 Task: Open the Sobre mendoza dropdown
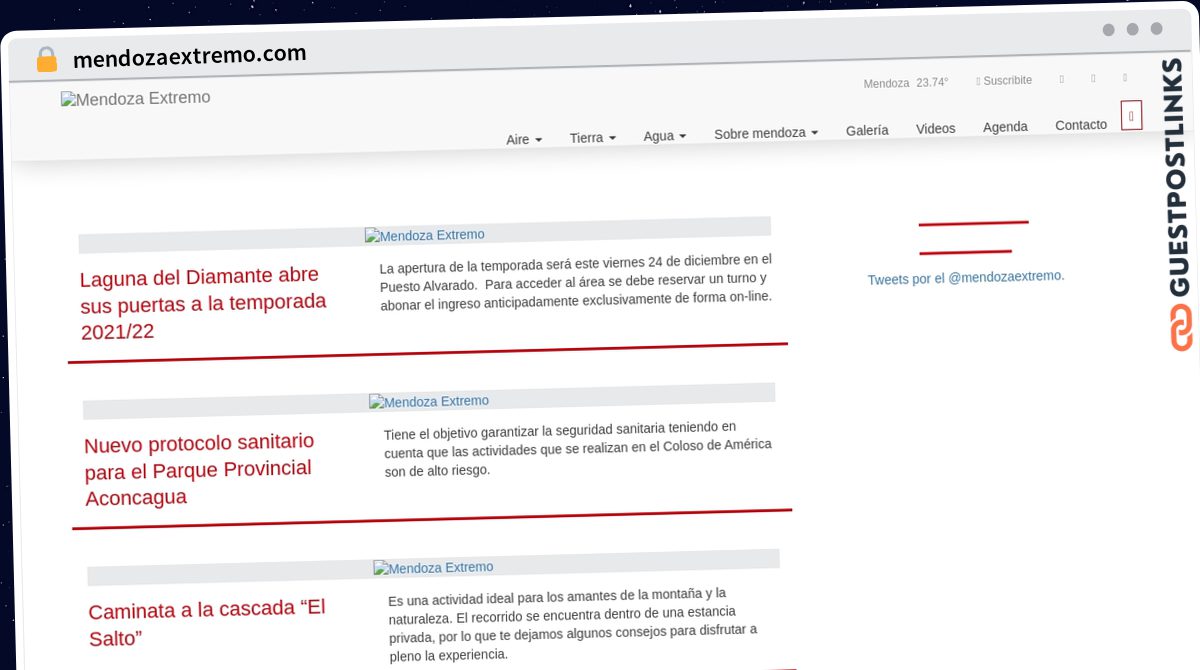pyautogui.click(x=765, y=133)
